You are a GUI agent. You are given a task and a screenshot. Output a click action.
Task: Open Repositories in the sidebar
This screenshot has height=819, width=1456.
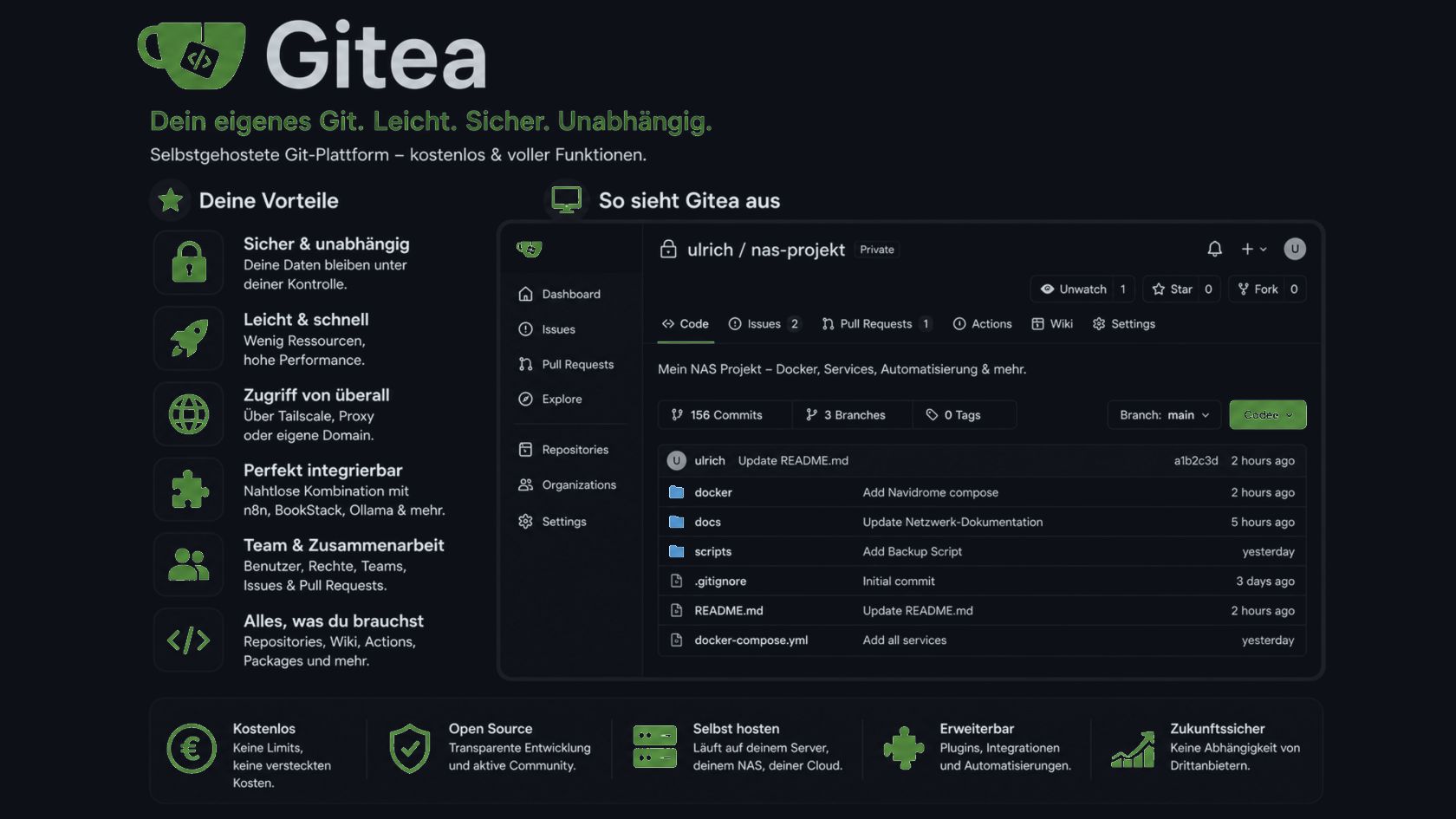click(x=563, y=449)
